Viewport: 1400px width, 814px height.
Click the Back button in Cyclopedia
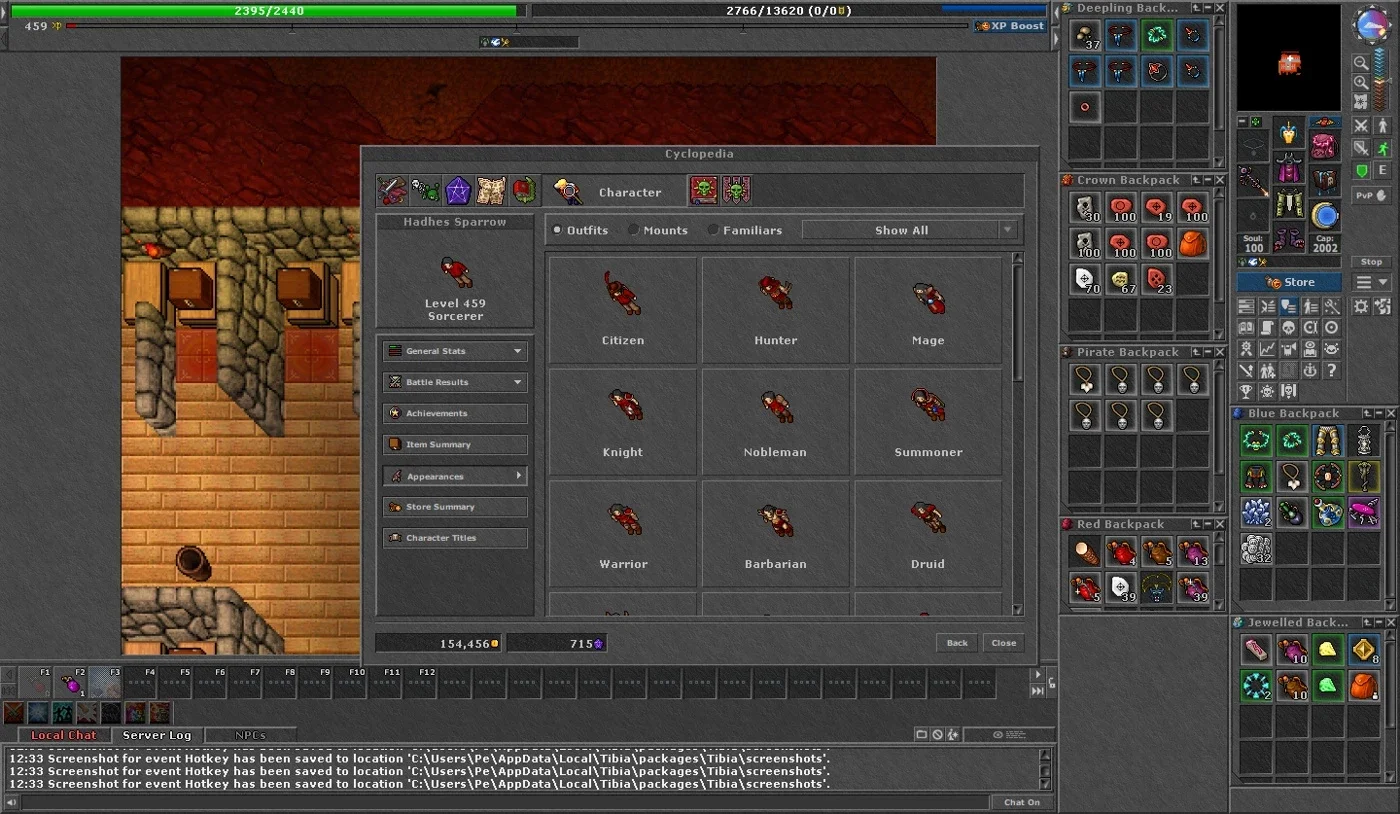tap(957, 643)
